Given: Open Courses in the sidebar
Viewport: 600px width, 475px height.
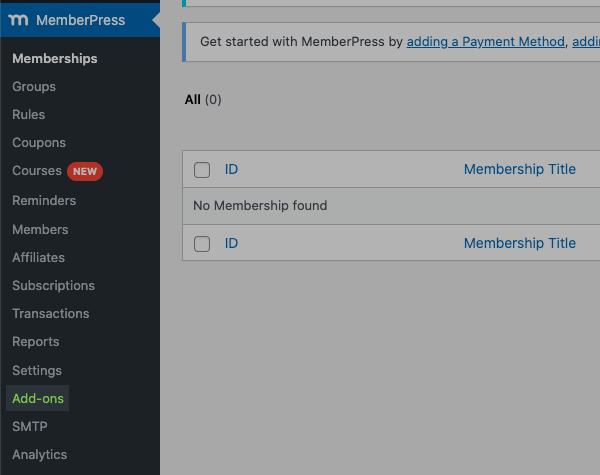Looking at the screenshot, I should coord(37,171).
